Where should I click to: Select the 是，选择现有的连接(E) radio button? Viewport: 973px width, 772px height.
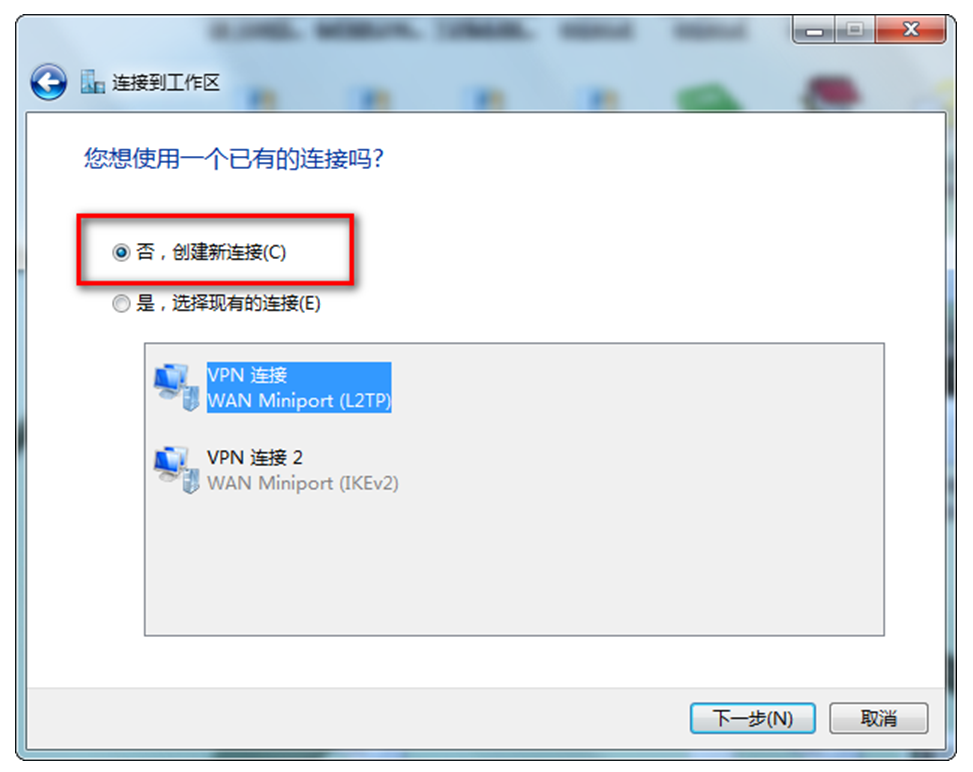tap(121, 303)
